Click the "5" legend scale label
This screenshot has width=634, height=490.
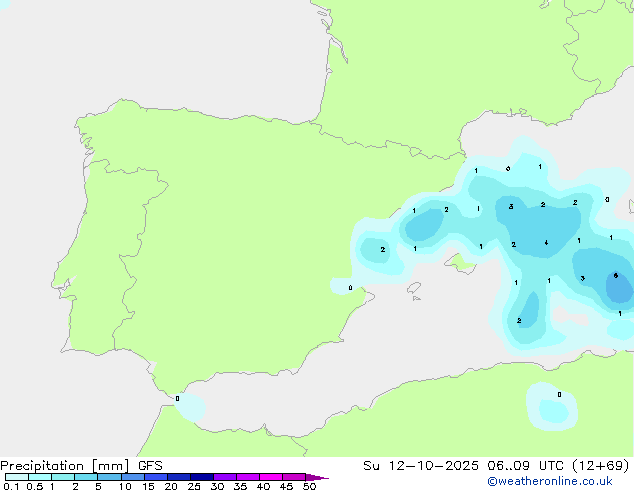[98, 486]
